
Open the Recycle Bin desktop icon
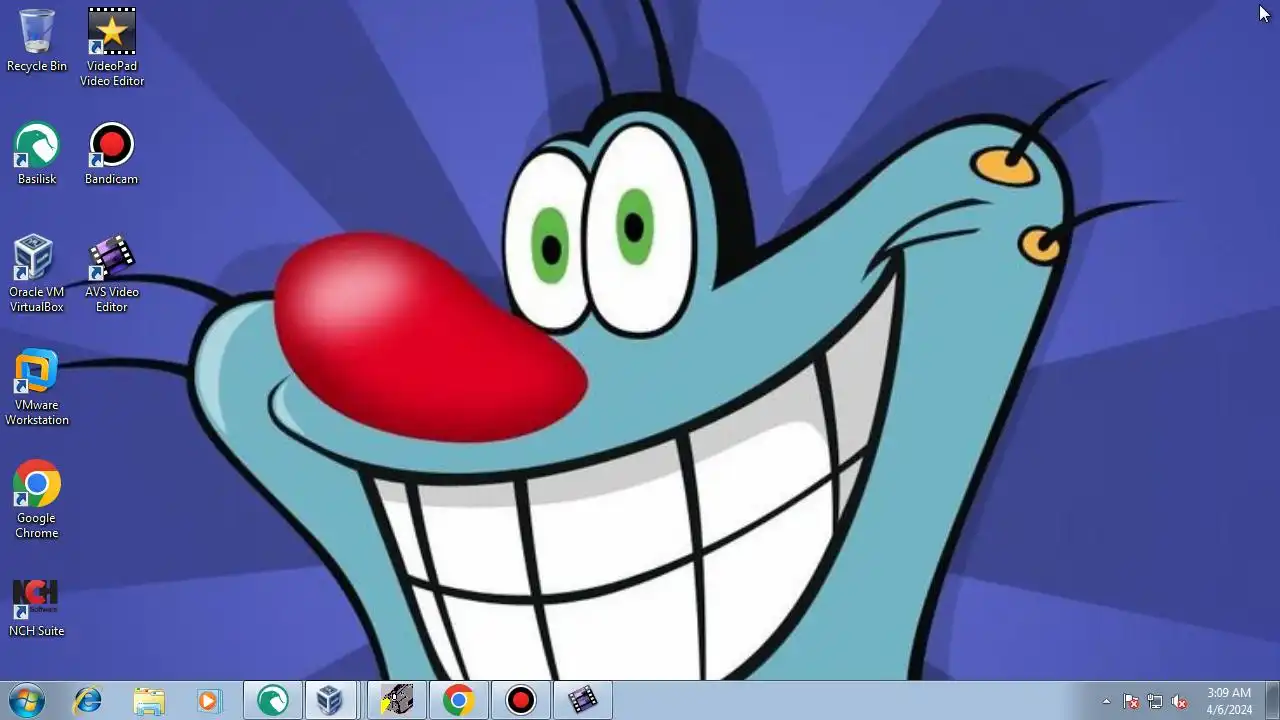click(x=37, y=40)
